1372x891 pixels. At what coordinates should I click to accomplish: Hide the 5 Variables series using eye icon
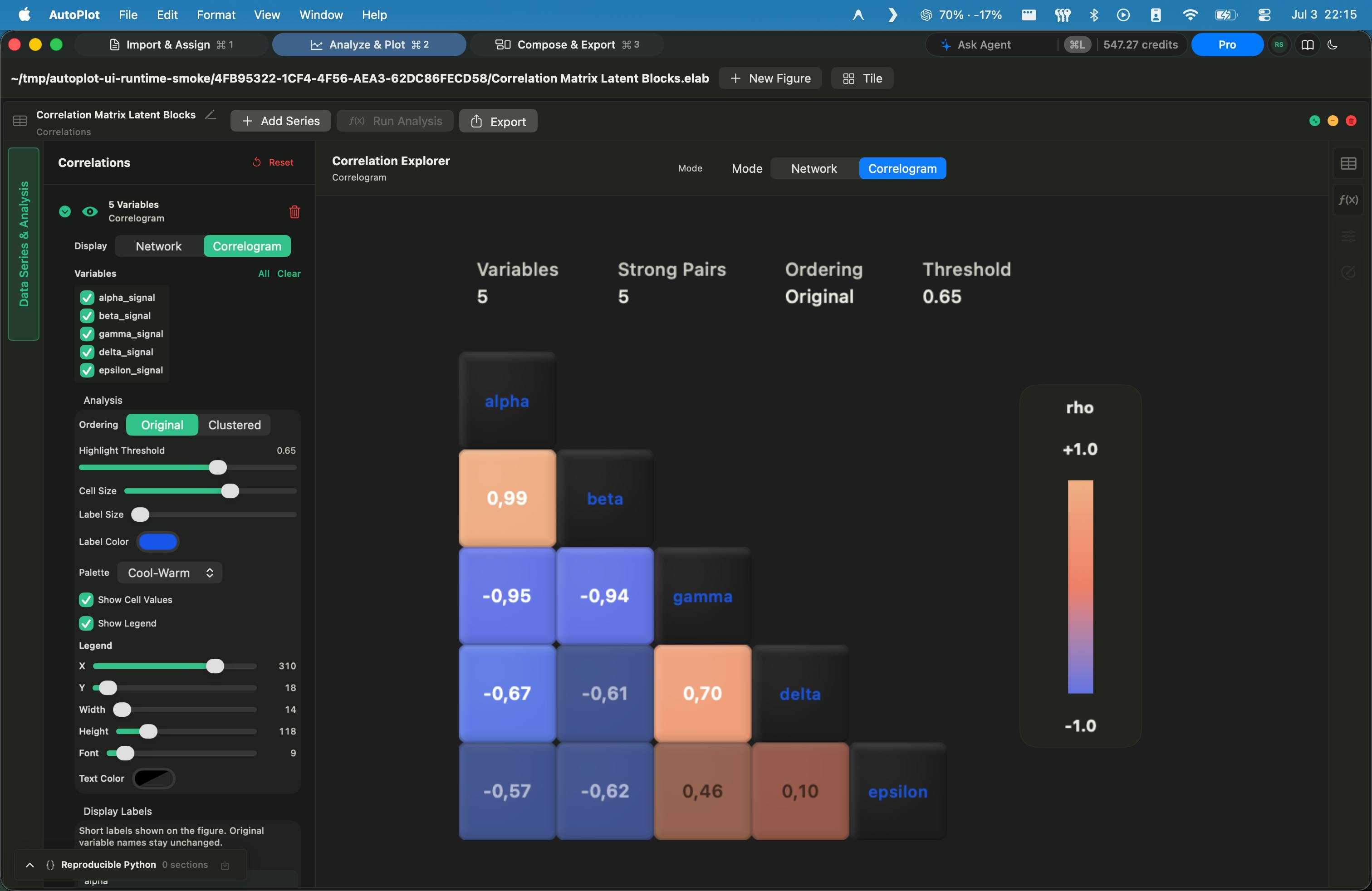89,211
